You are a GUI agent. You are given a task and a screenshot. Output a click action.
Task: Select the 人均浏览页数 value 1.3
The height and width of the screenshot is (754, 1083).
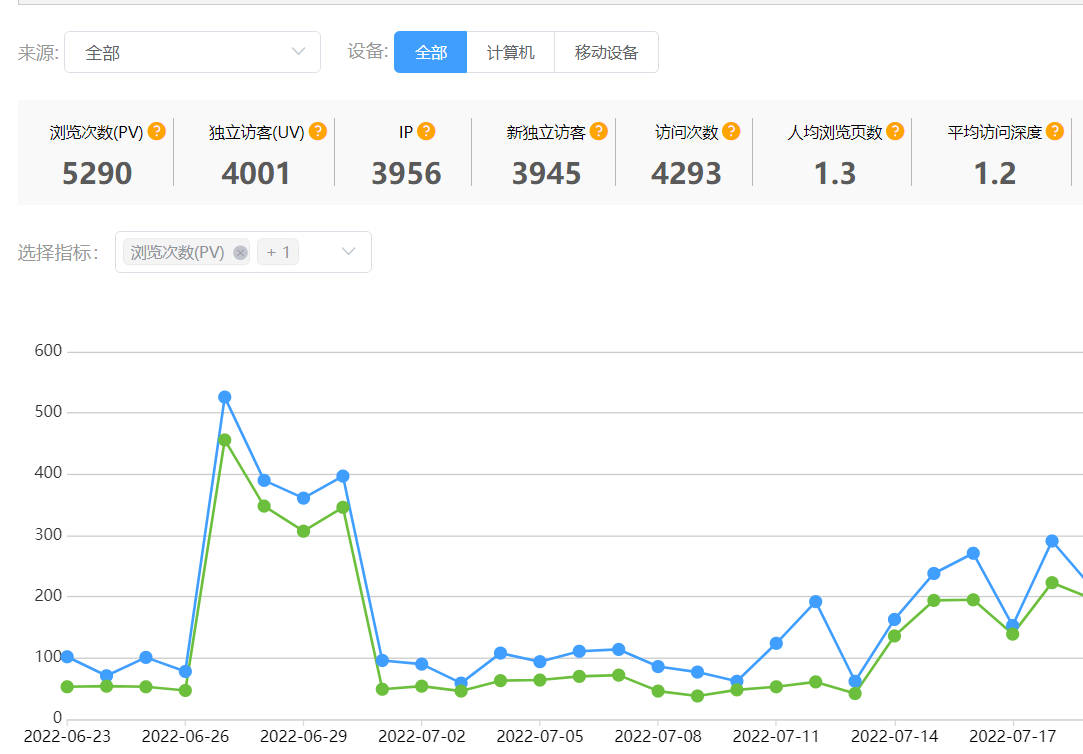click(834, 173)
